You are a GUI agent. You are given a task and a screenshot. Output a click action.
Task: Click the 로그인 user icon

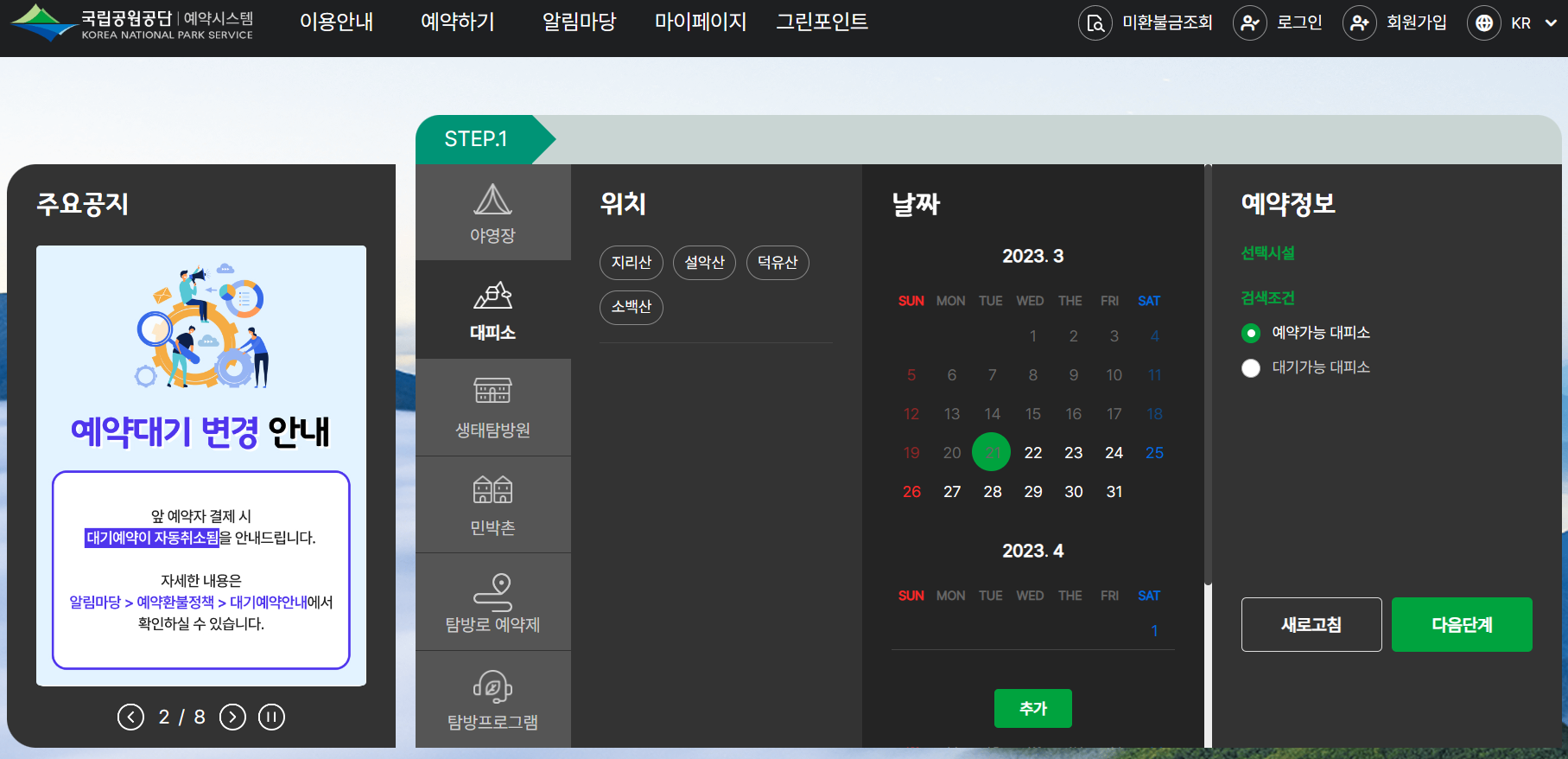1249,23
